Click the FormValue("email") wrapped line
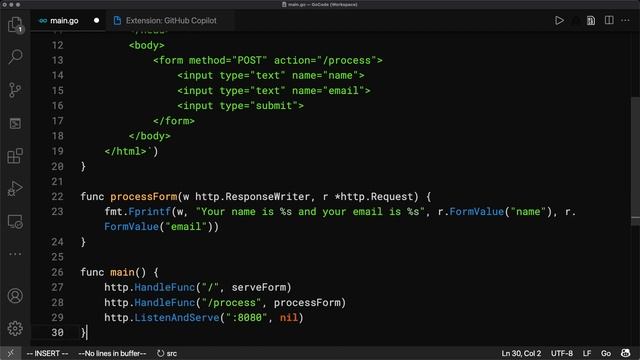 161,227
